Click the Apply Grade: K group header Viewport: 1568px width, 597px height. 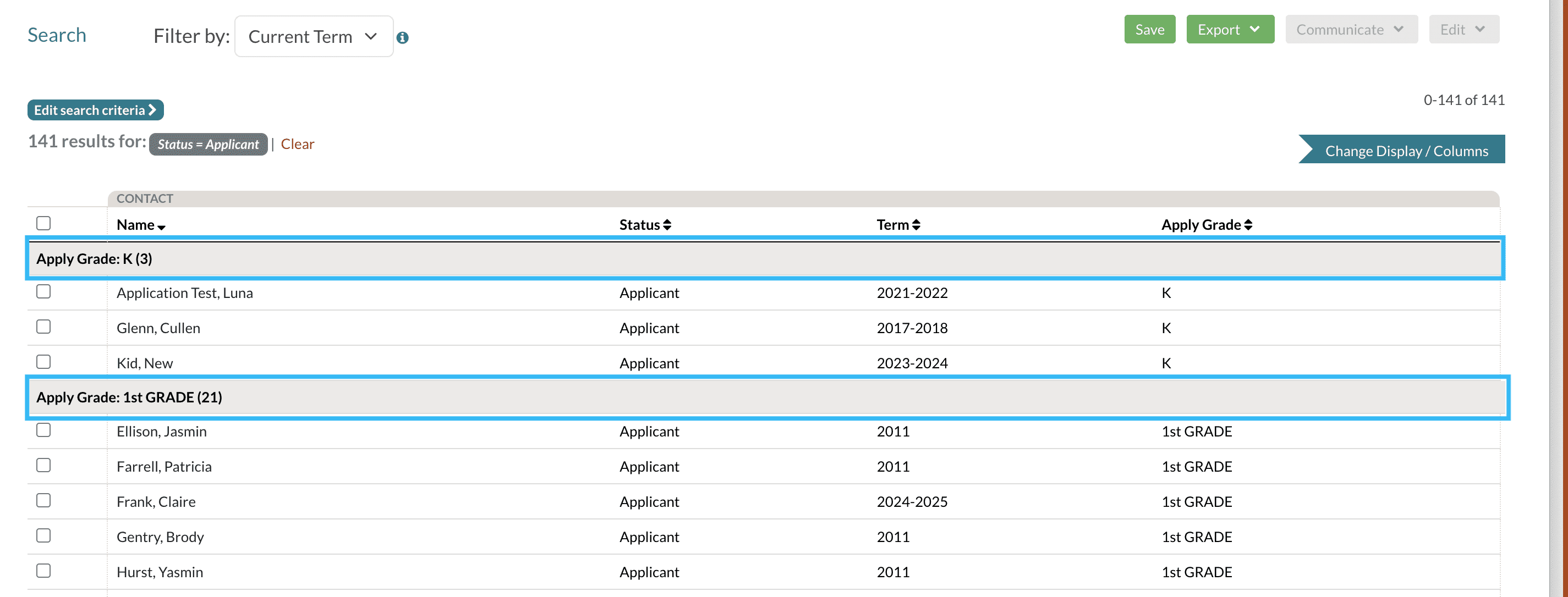tap(94, 259)
